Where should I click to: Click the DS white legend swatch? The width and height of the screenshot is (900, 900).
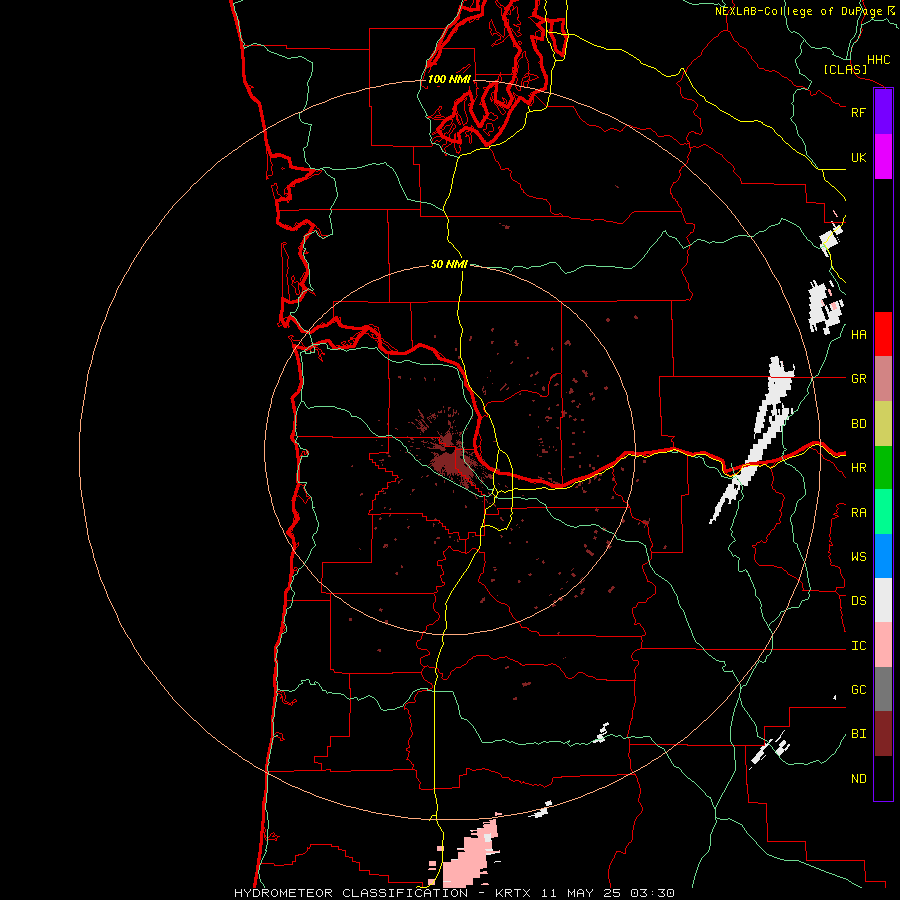pos(883,600)
